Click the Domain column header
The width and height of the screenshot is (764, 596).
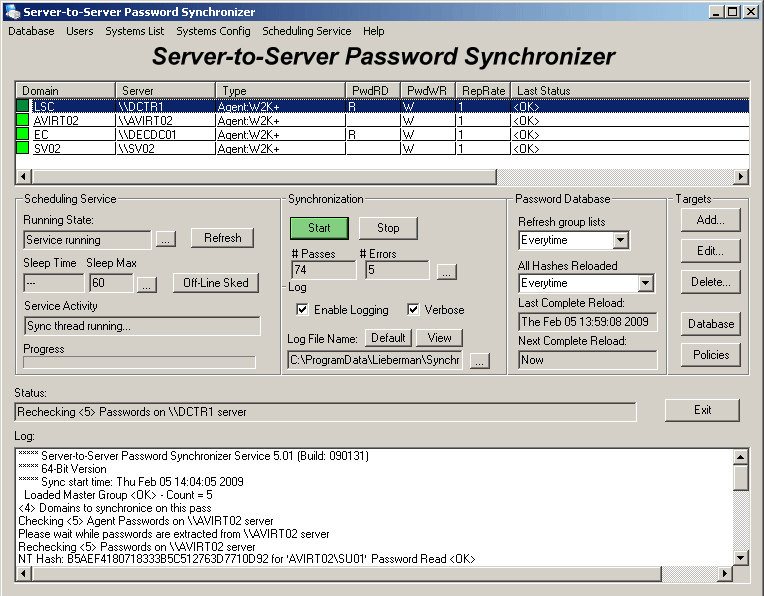tap(66, 91)
